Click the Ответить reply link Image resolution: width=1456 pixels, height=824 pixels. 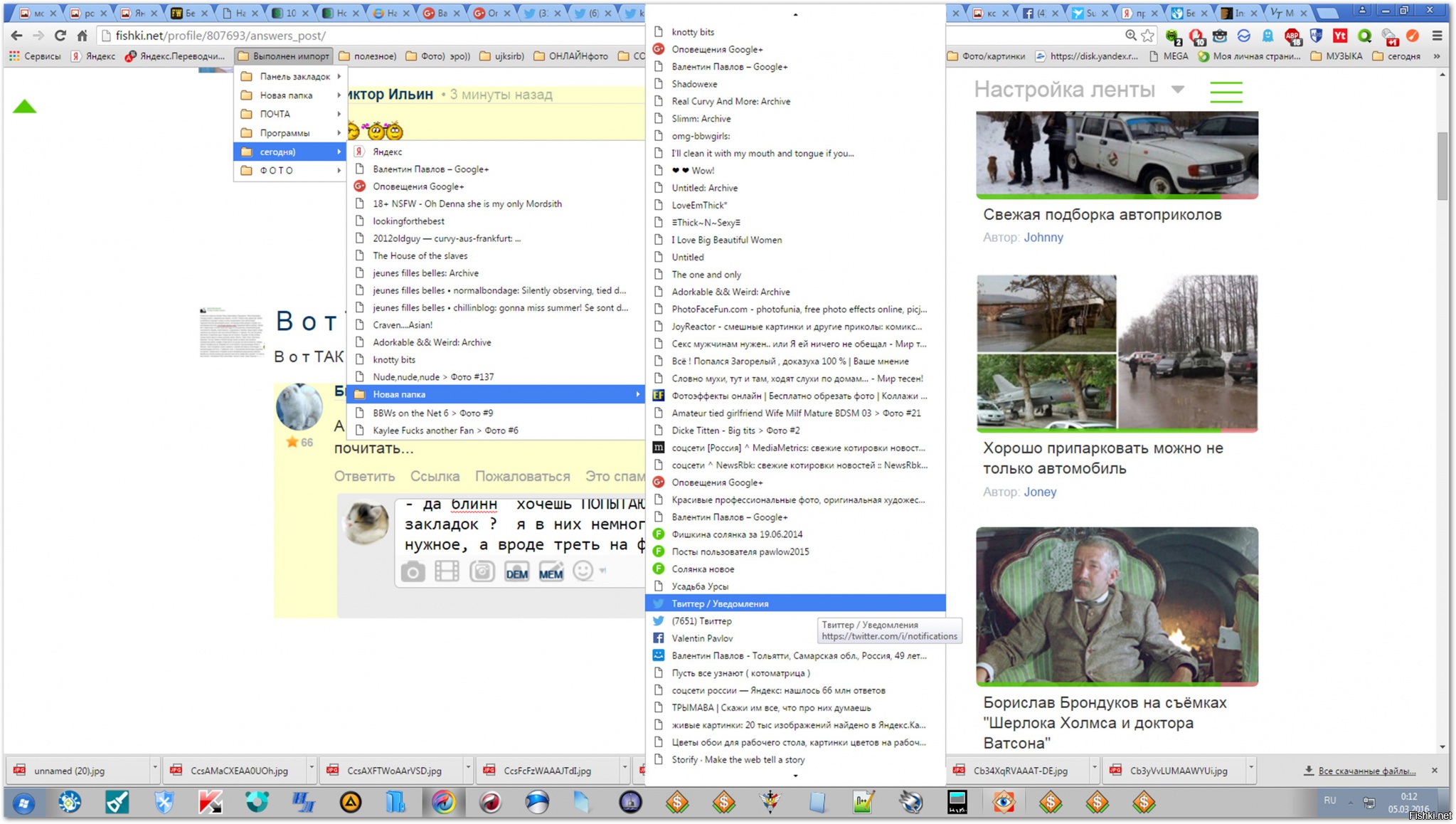tap(364, 476)
